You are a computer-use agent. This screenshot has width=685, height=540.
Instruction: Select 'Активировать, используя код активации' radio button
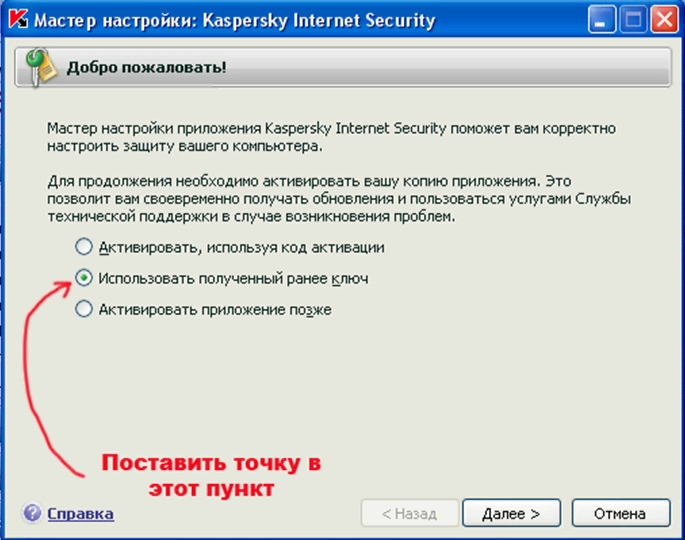click(84, 247)
